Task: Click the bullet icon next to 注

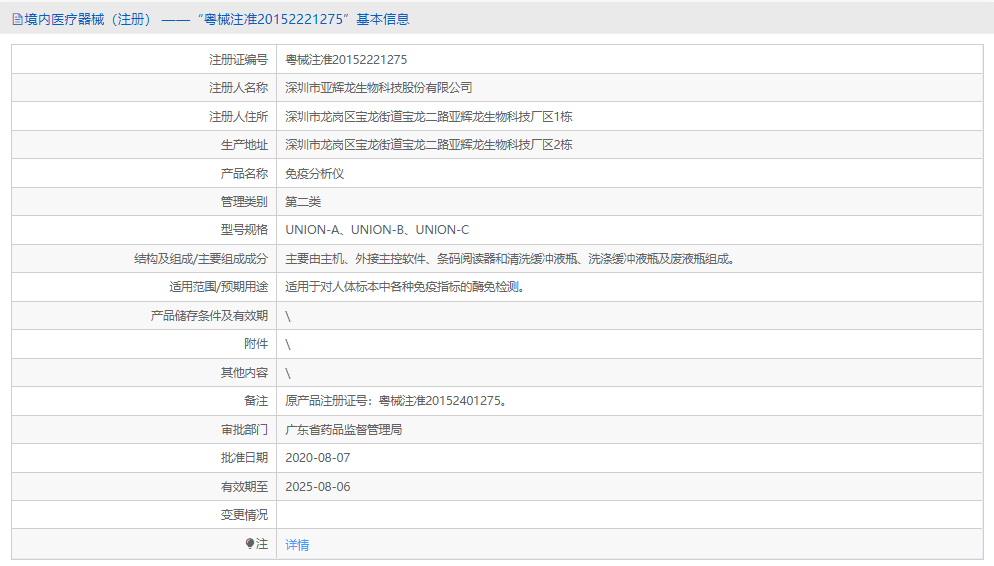Action: [250, 543]
